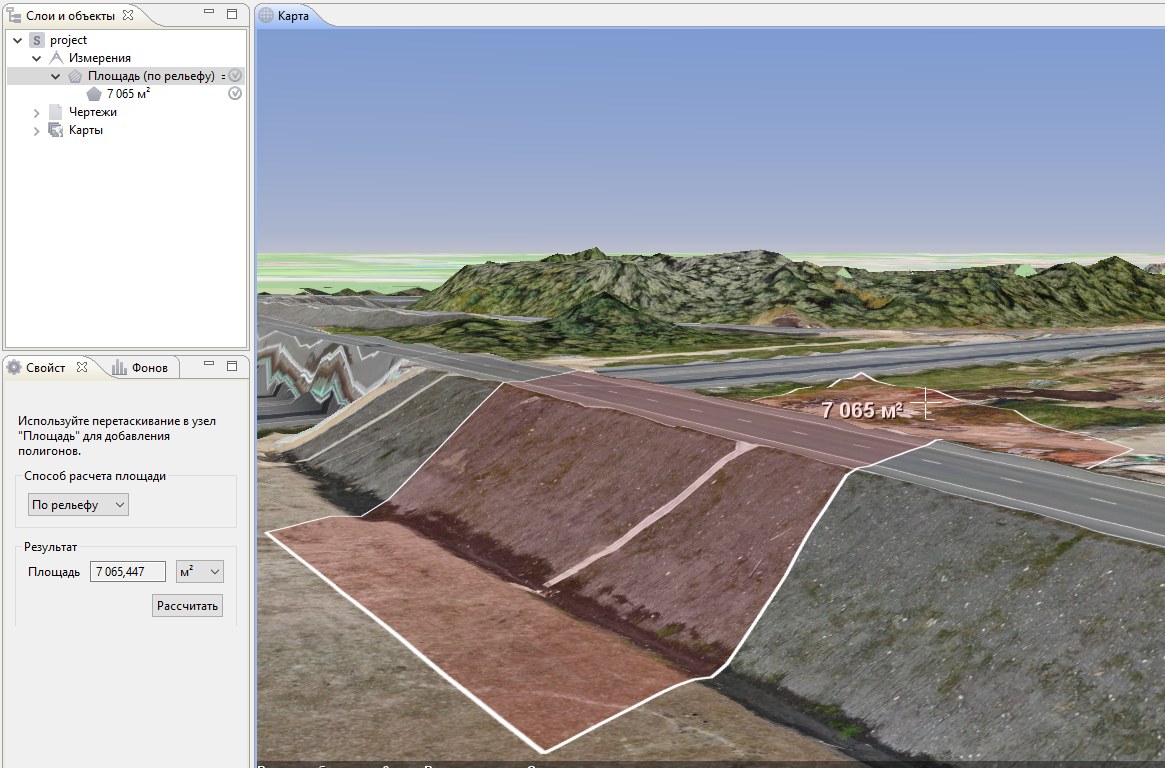Toggle visibility check for 7 065 м² polygon
This screenshot has width=1165, height=768.
(x=235, y=94)
